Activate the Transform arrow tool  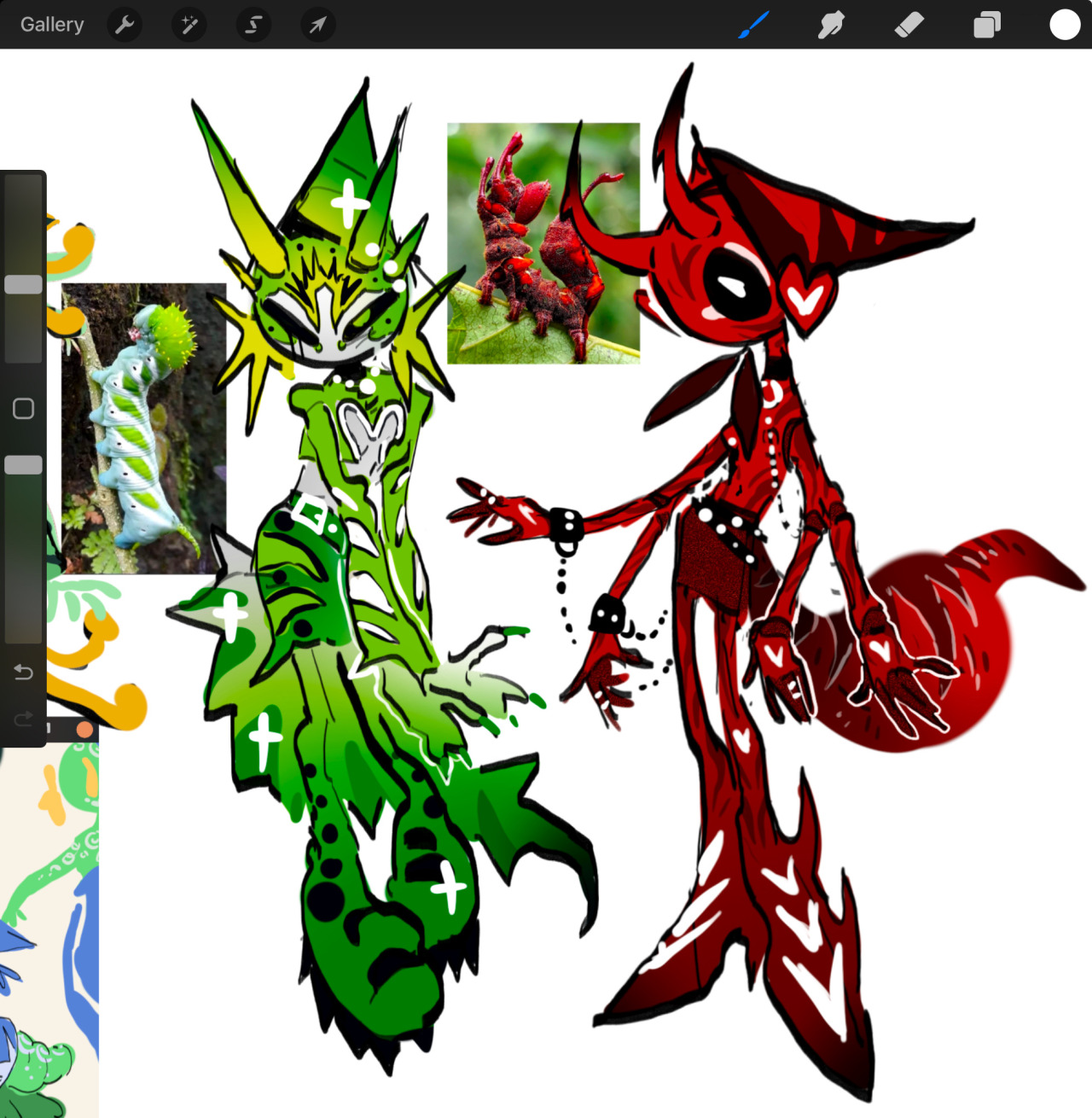click(317, 25)
